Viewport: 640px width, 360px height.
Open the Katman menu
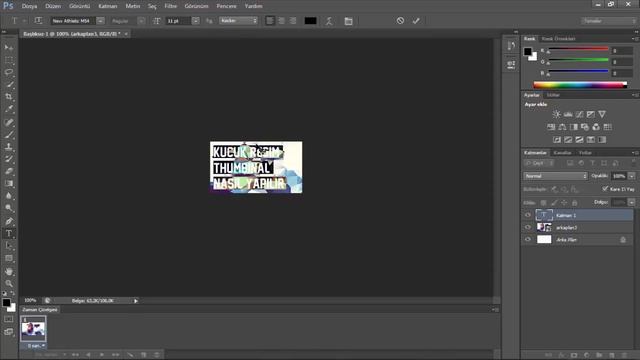tap(108, 6)
